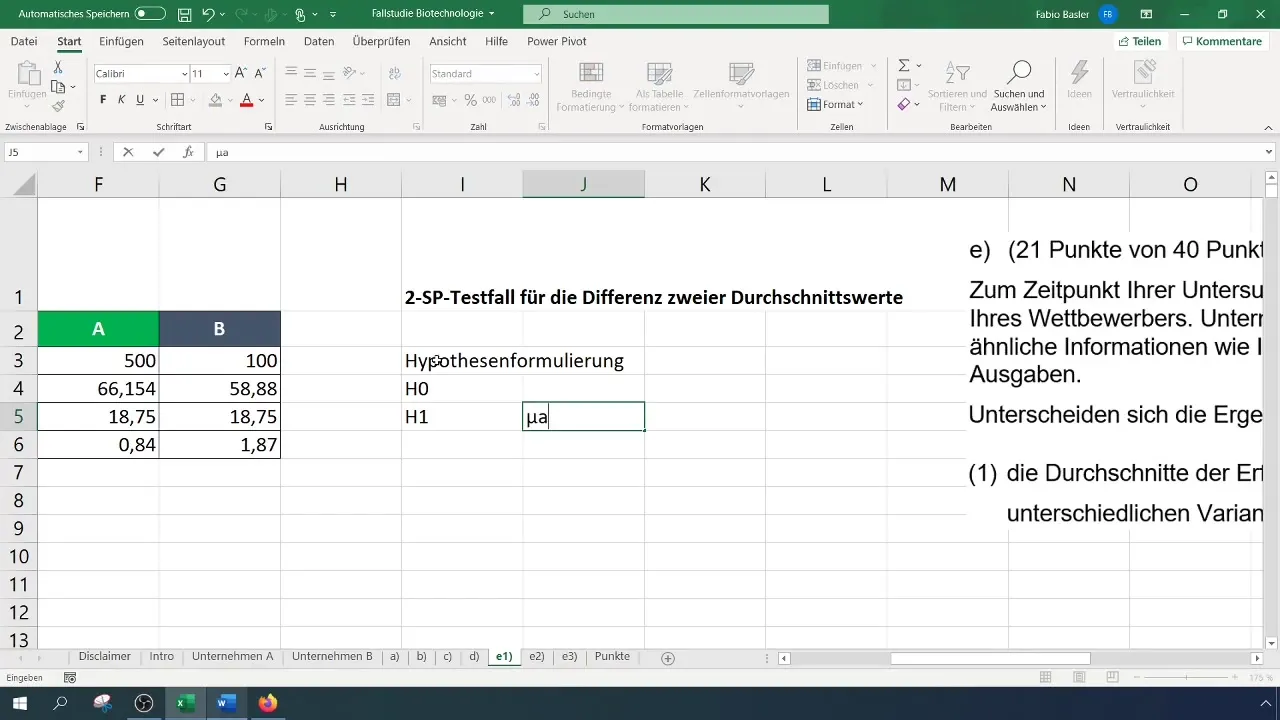This screenshot has width=1280, height=720.
Task: Confirm entry with the checkmark icon
Action: 158,153
